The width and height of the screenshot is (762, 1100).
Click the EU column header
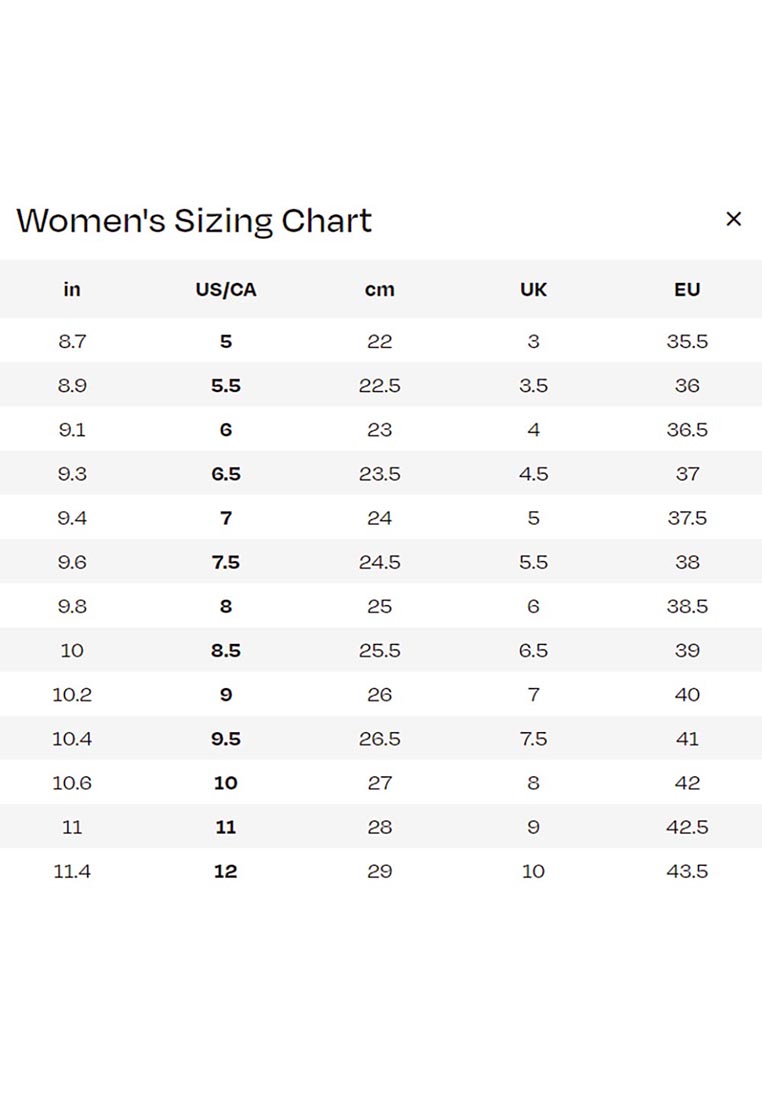point(687,290)
